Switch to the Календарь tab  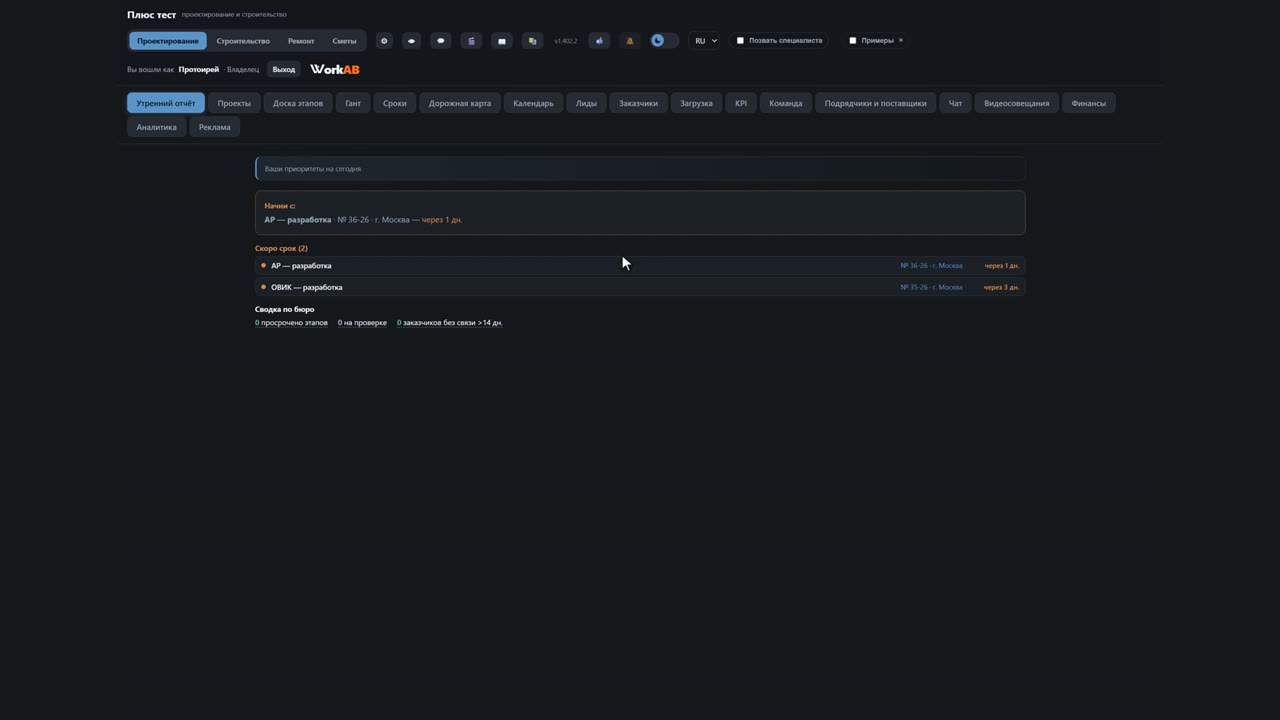533,103
